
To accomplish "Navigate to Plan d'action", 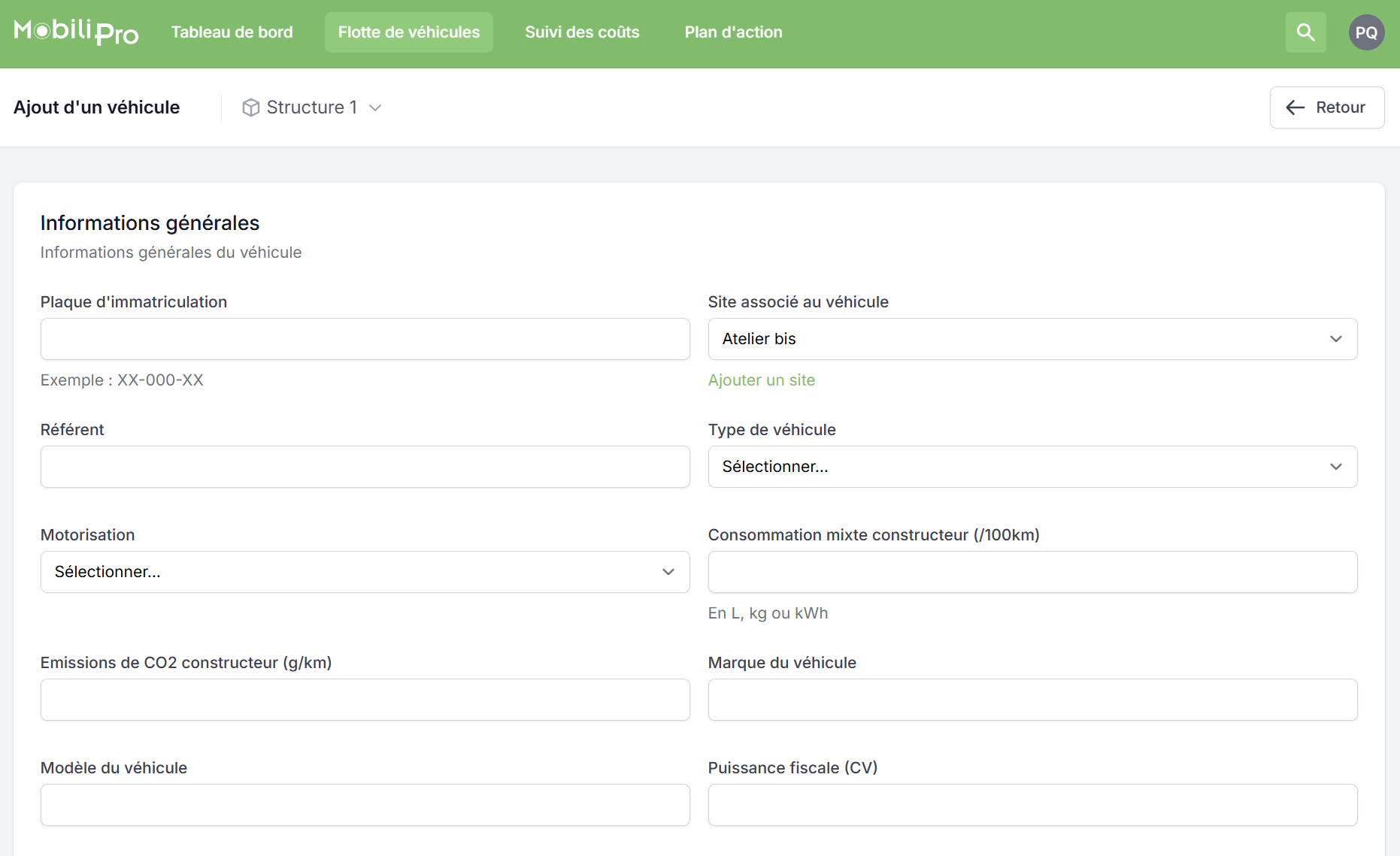I will (733, 32).
